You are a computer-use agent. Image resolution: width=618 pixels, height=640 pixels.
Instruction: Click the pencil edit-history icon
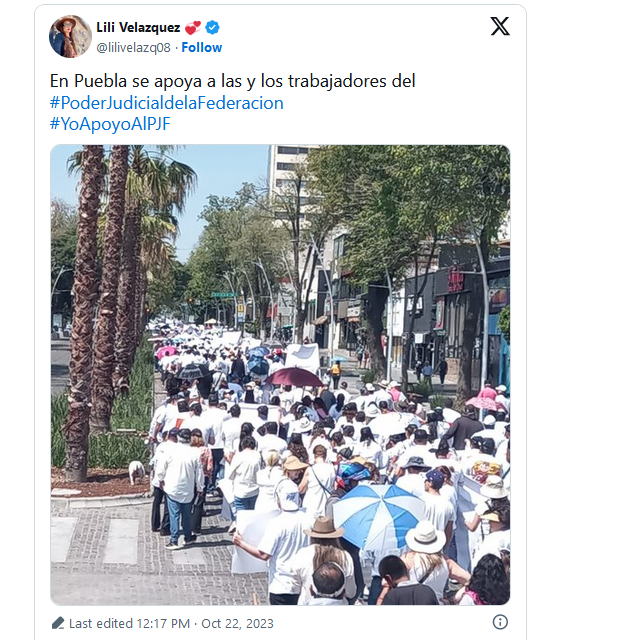point(58,623)
